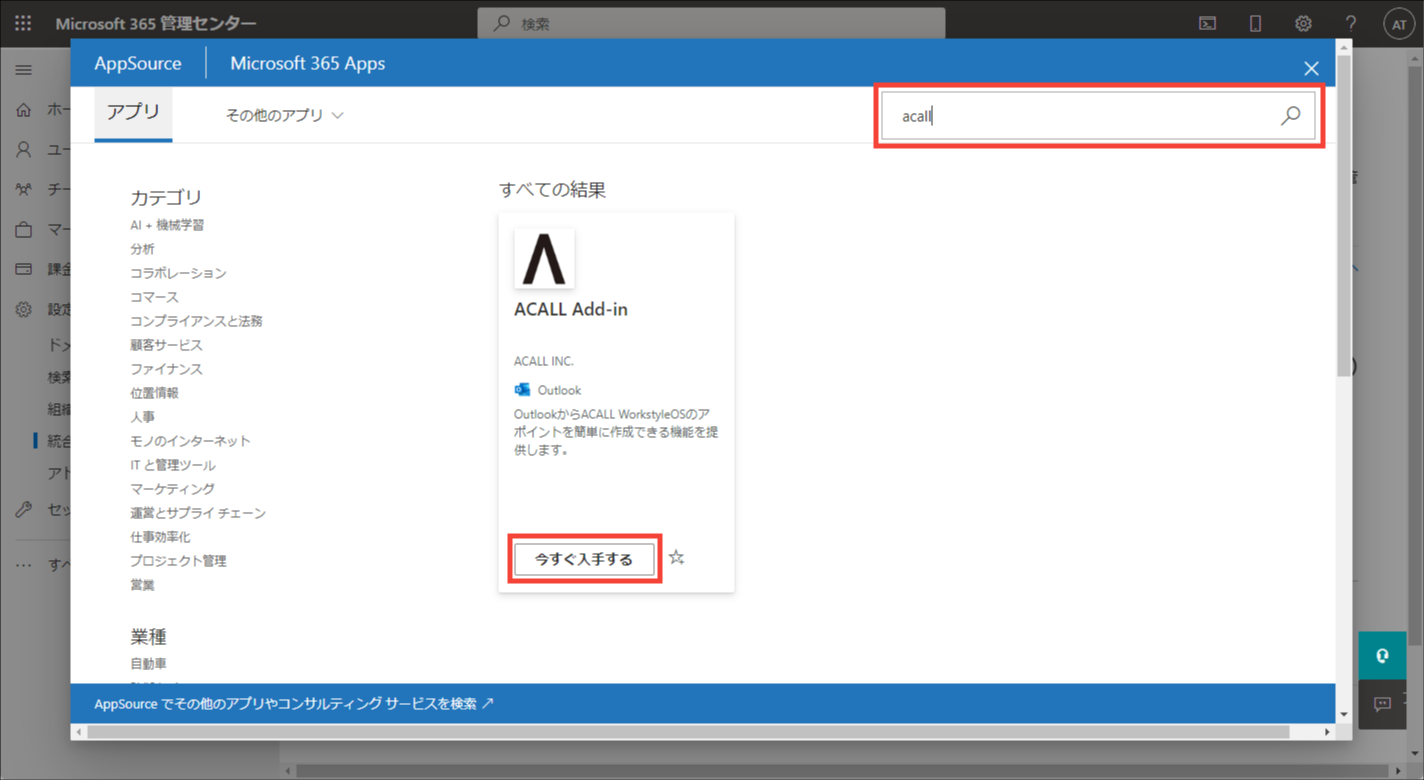This screenshot has width=1424, height=780.
Task: Click the AppSource header label
Action: pyautogui.click(x=138, y=63)
